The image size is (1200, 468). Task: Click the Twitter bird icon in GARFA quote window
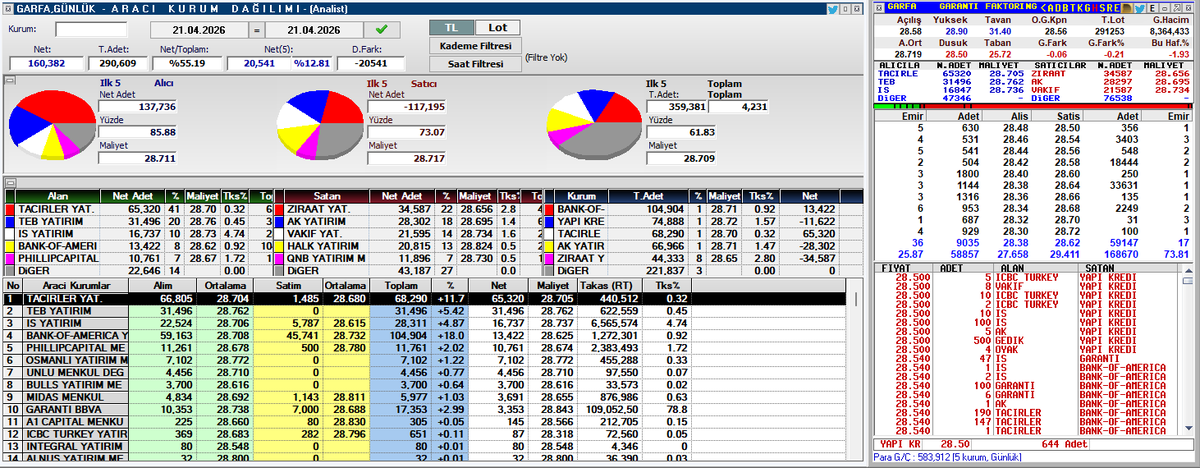click(x=1139, y=8)
